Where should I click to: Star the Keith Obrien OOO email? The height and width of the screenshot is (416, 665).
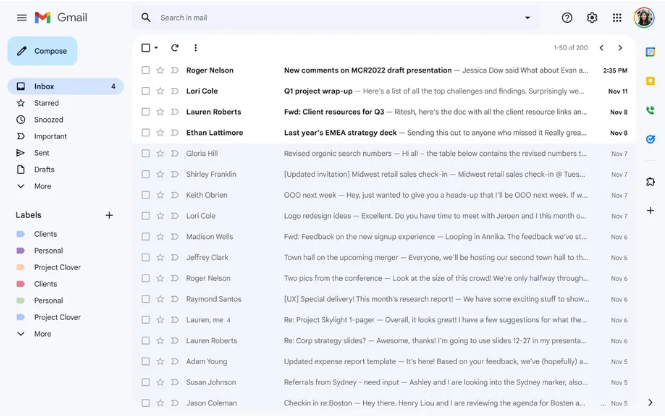coord(160,195)
